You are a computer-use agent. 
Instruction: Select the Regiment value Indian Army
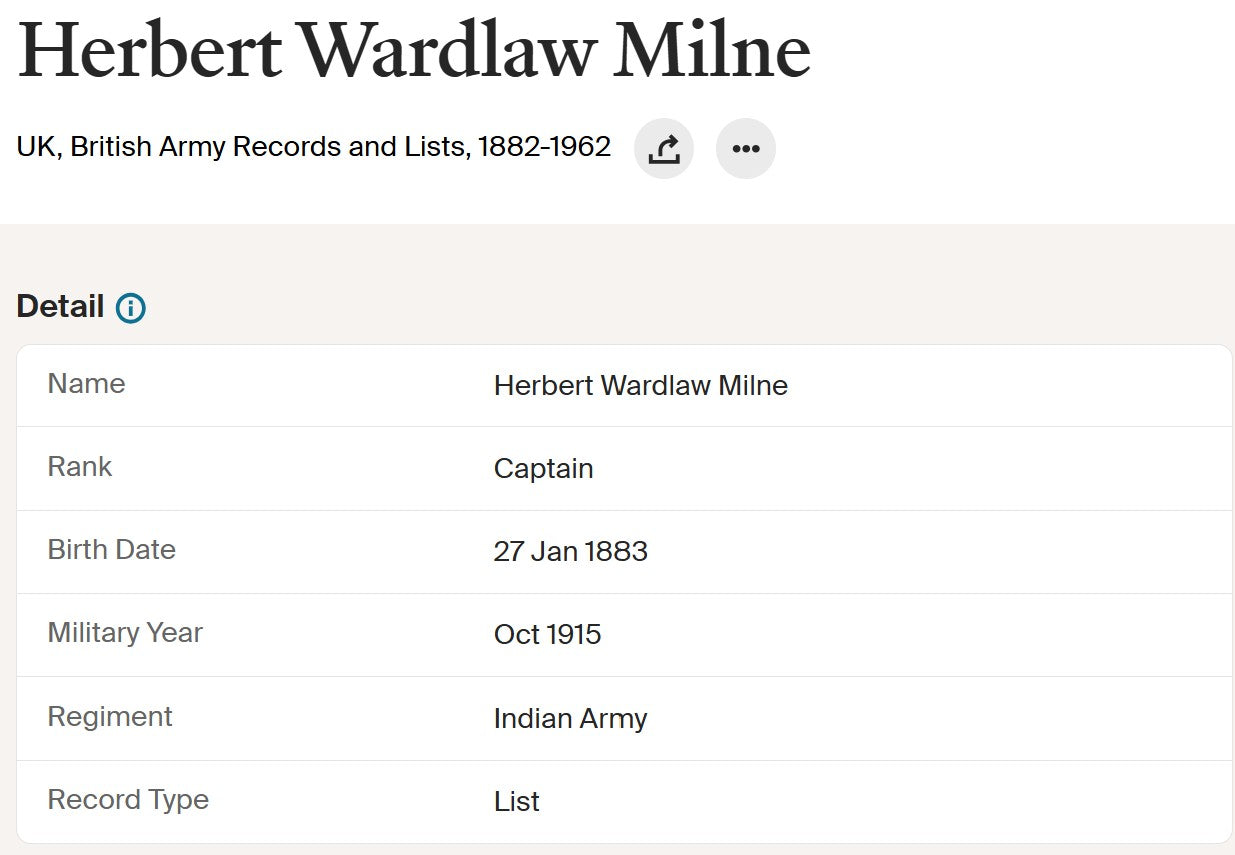point(570,718)
